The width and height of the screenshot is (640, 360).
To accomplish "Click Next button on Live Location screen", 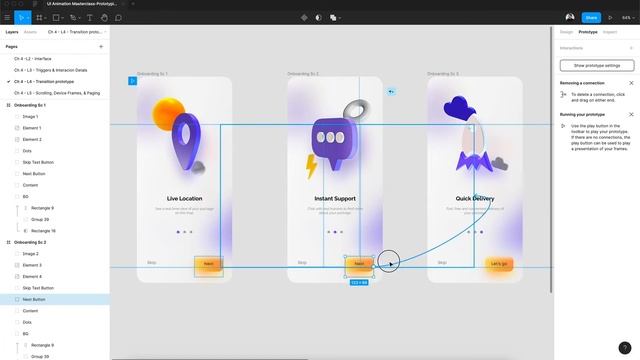I will pos(209,264).
